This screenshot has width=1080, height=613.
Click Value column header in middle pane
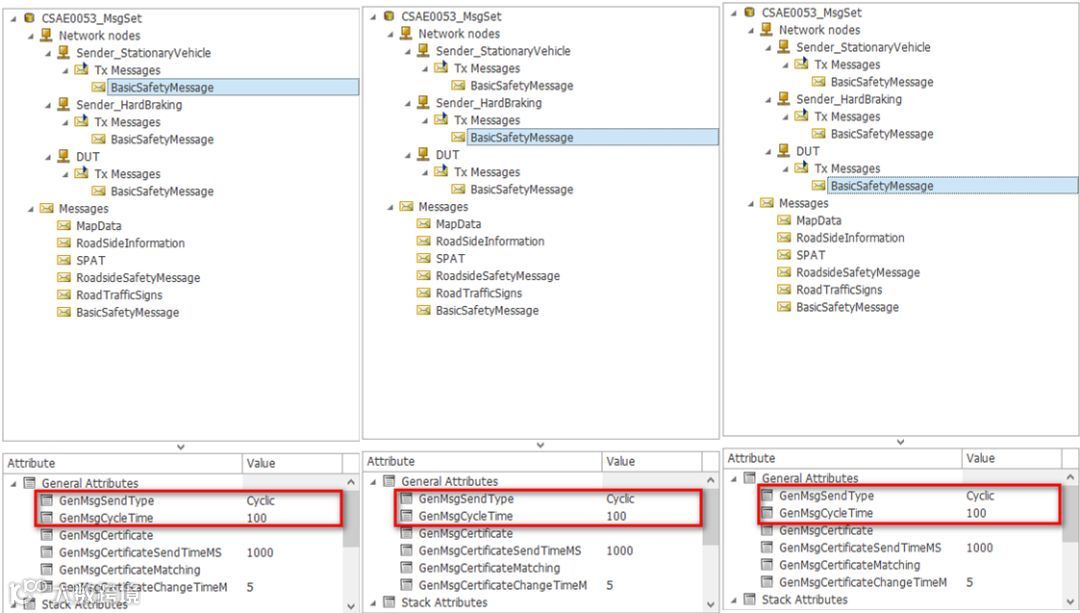651,461
